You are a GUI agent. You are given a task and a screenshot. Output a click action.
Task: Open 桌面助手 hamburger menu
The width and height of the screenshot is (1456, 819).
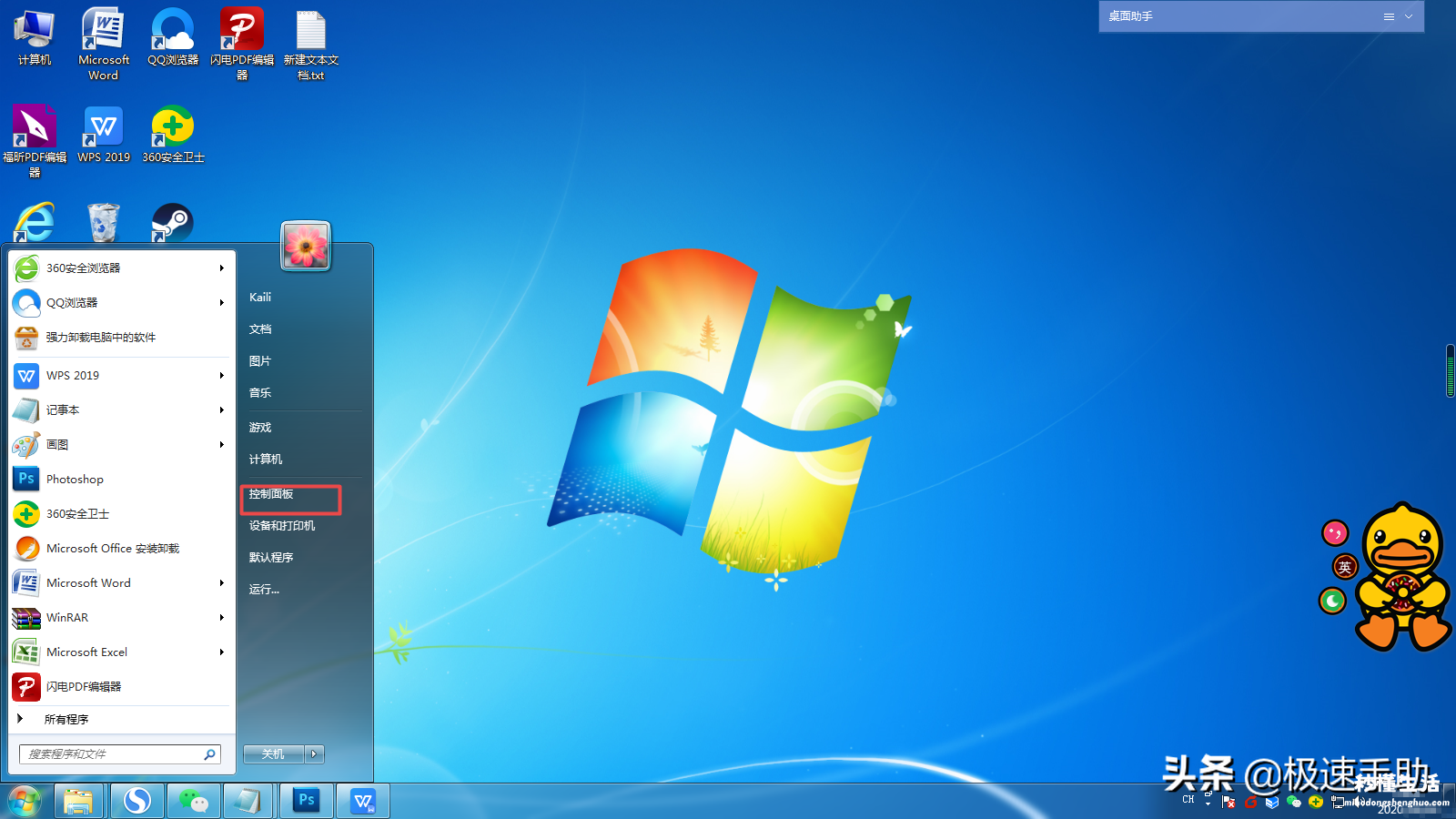coord(1389,16)
